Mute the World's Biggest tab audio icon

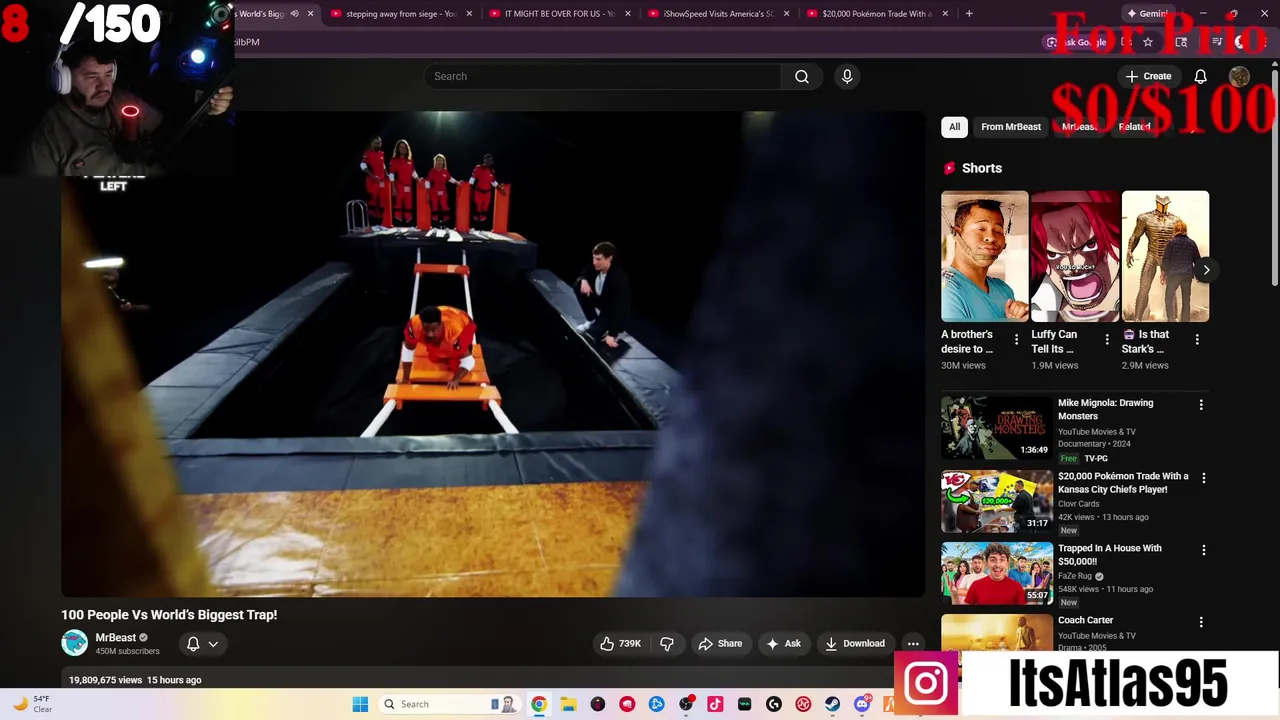tap(294, 14)
